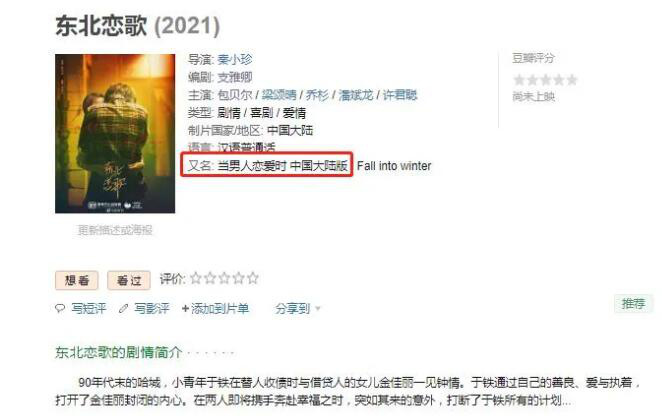This screenshot has width=662, height=420.
Task: Click the plus icon for 添加到片单
Action: 185,309
